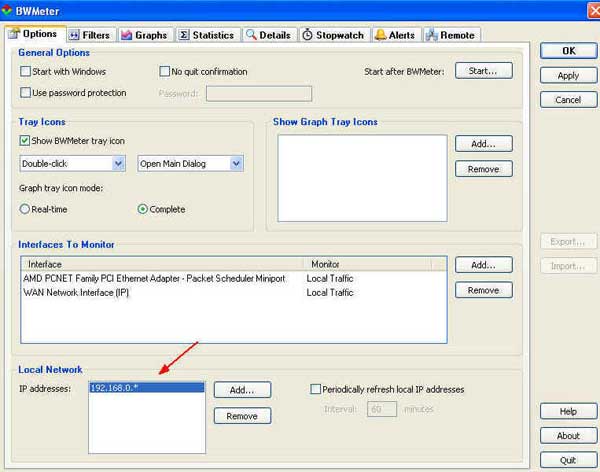Enable Start with Windows checkbox
This screenshot has width=600, height=472.
(25, 71)
